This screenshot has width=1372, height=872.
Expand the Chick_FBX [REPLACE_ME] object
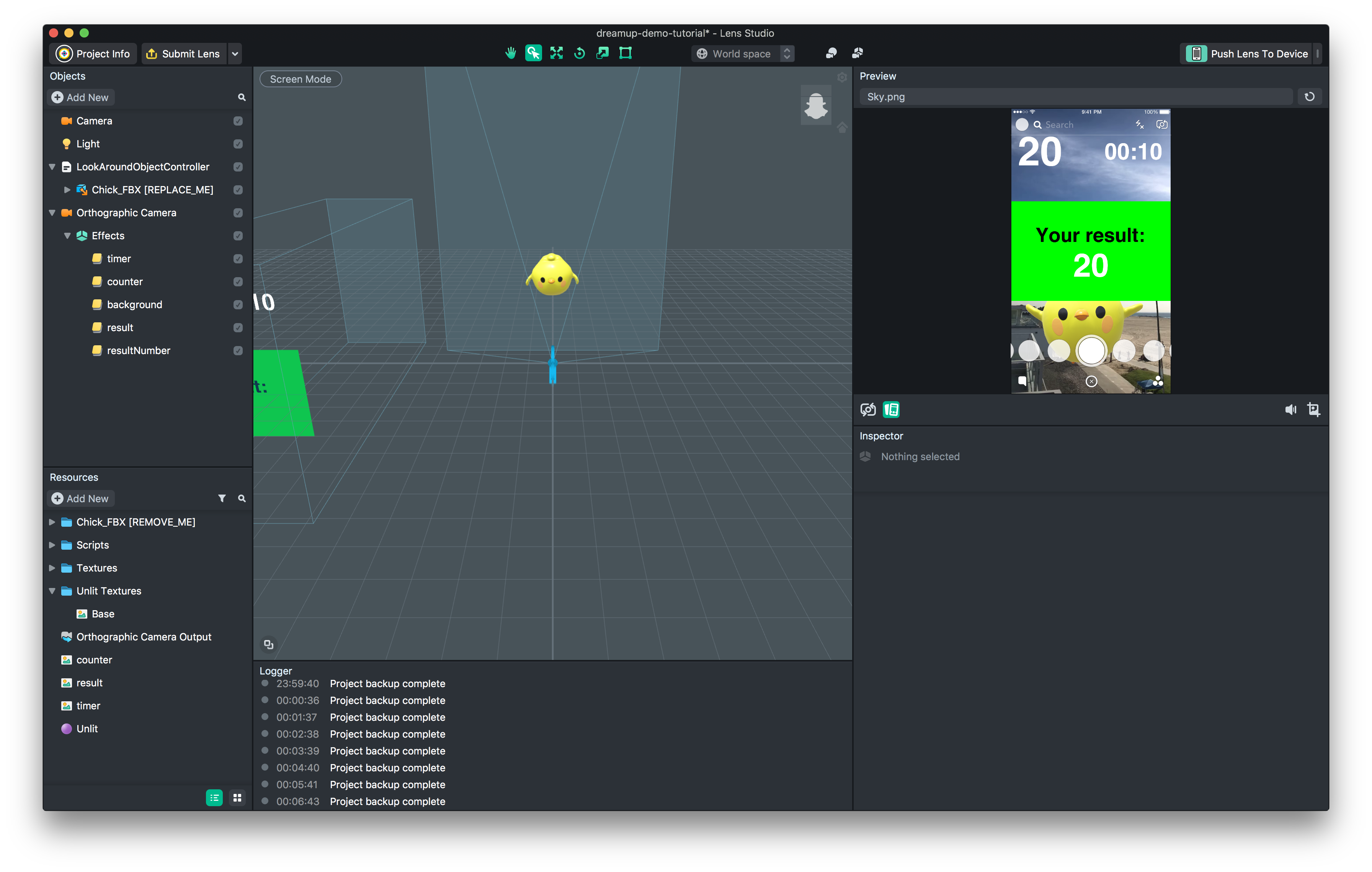pos(67,189)
